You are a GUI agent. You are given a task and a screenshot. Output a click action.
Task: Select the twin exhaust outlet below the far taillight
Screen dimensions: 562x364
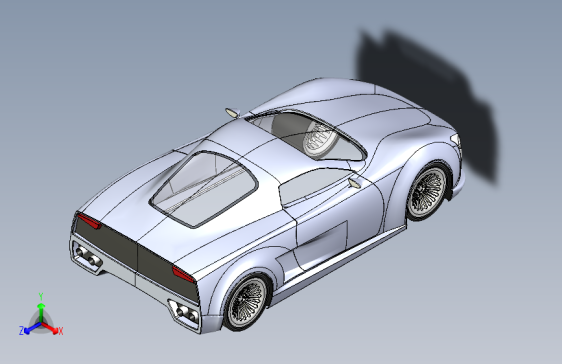pos(88,257)
